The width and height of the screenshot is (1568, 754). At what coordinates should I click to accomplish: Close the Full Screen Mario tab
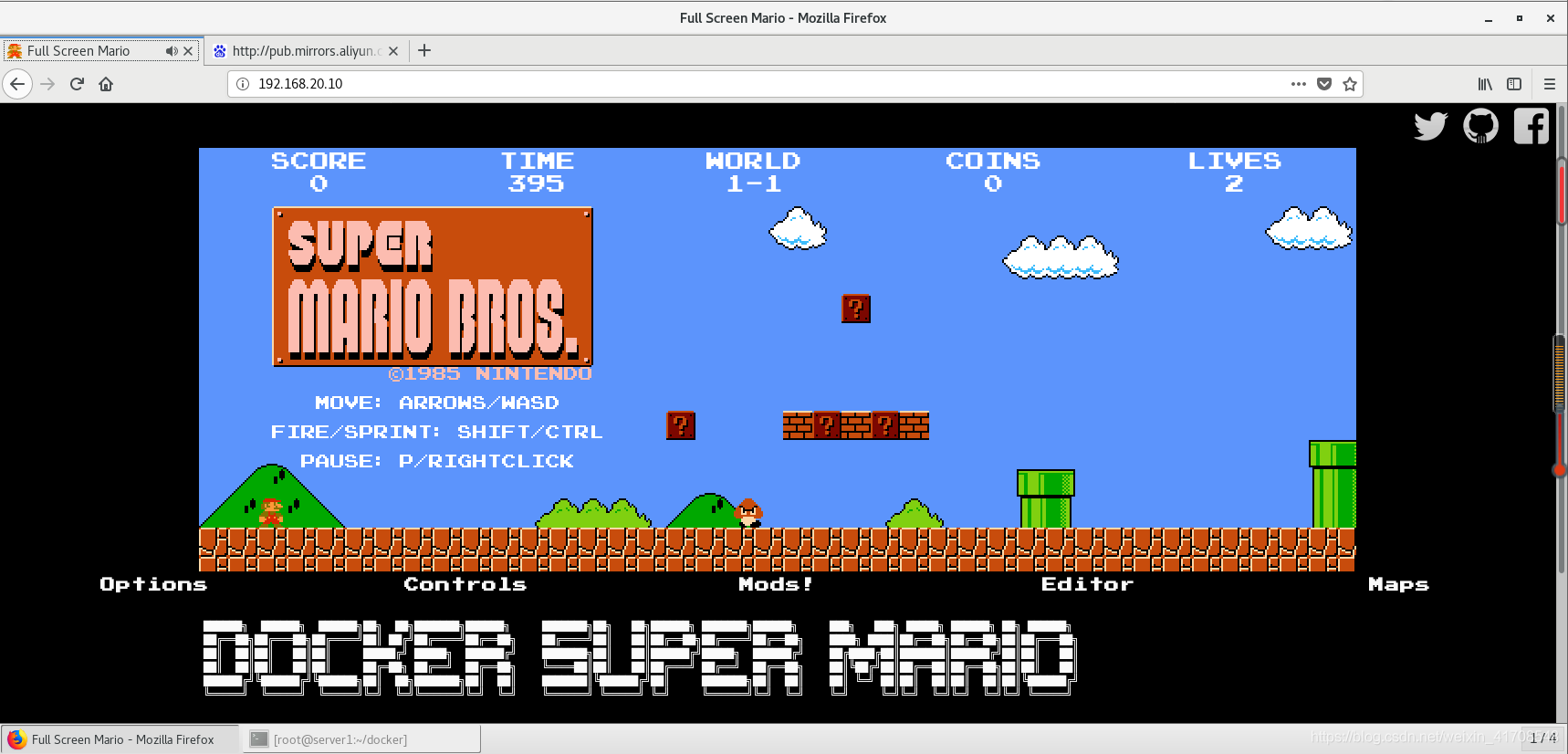coord(188,51)
